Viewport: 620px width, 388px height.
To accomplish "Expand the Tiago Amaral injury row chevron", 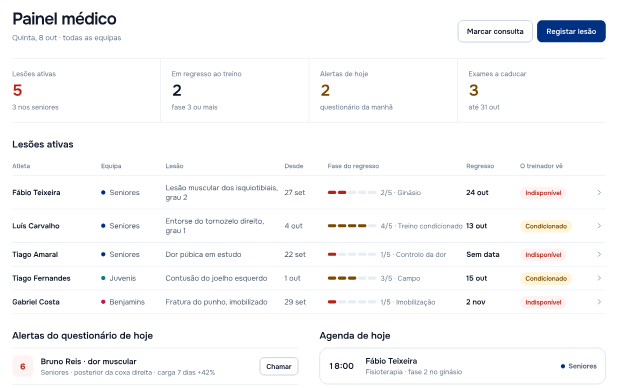I will tap(599, 254).
